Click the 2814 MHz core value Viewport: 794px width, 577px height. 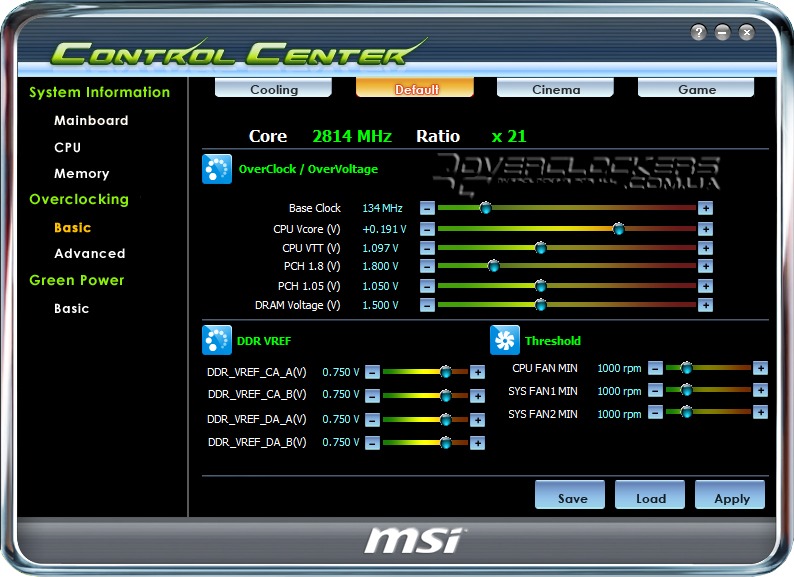352,136
